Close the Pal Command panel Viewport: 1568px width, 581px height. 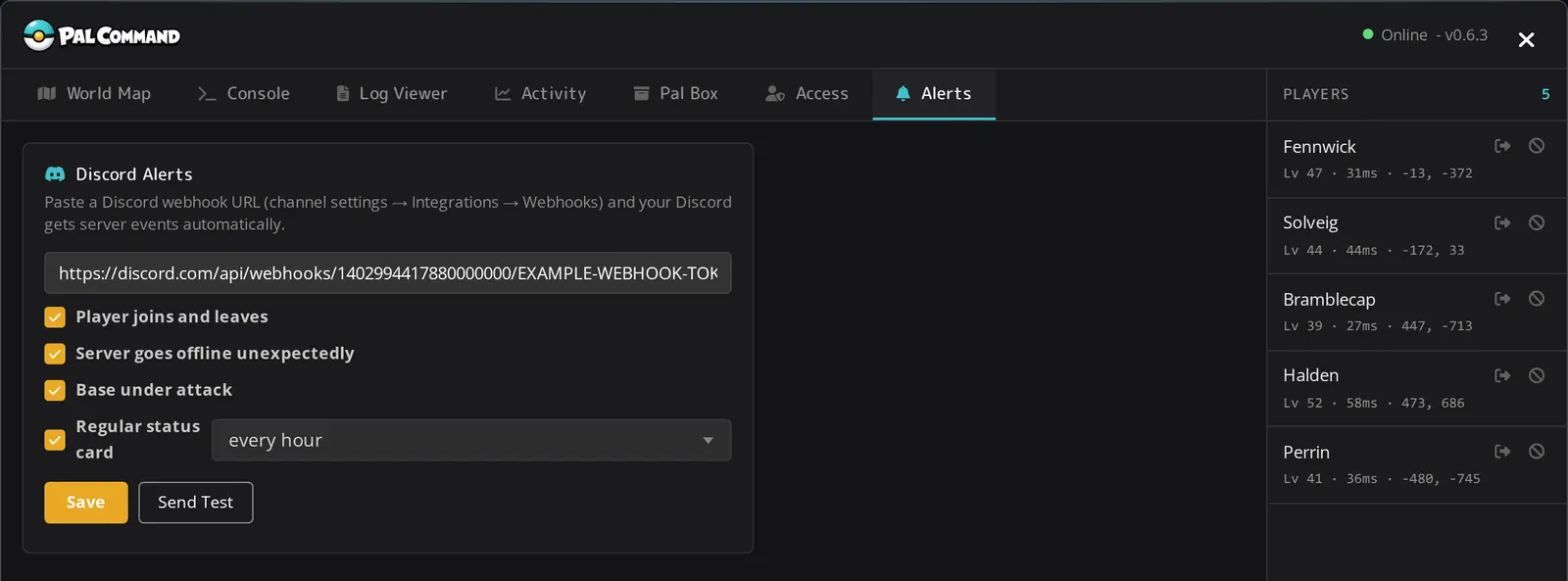[1526, 39]
